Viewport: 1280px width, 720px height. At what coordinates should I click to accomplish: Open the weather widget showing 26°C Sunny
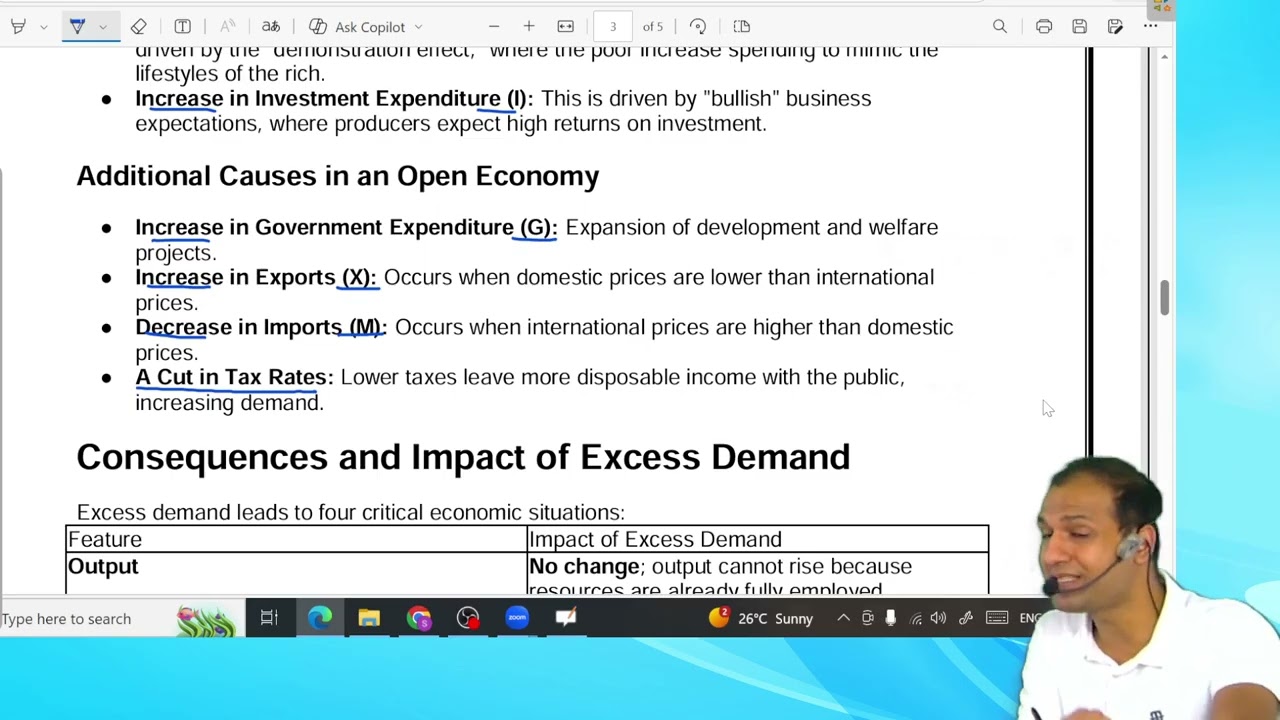(761, 619)
